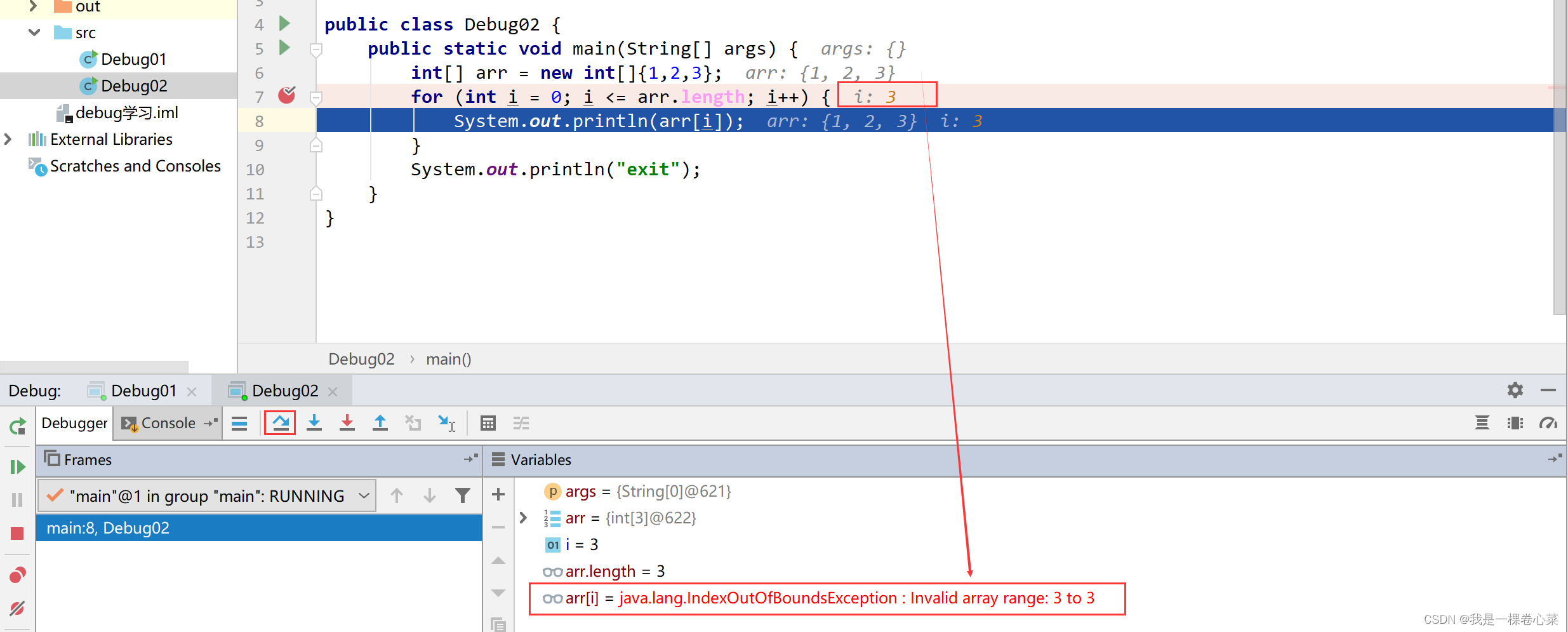Click the Run to Cursor icon
The image size is (1568, 632).
[x=446, y=423]
